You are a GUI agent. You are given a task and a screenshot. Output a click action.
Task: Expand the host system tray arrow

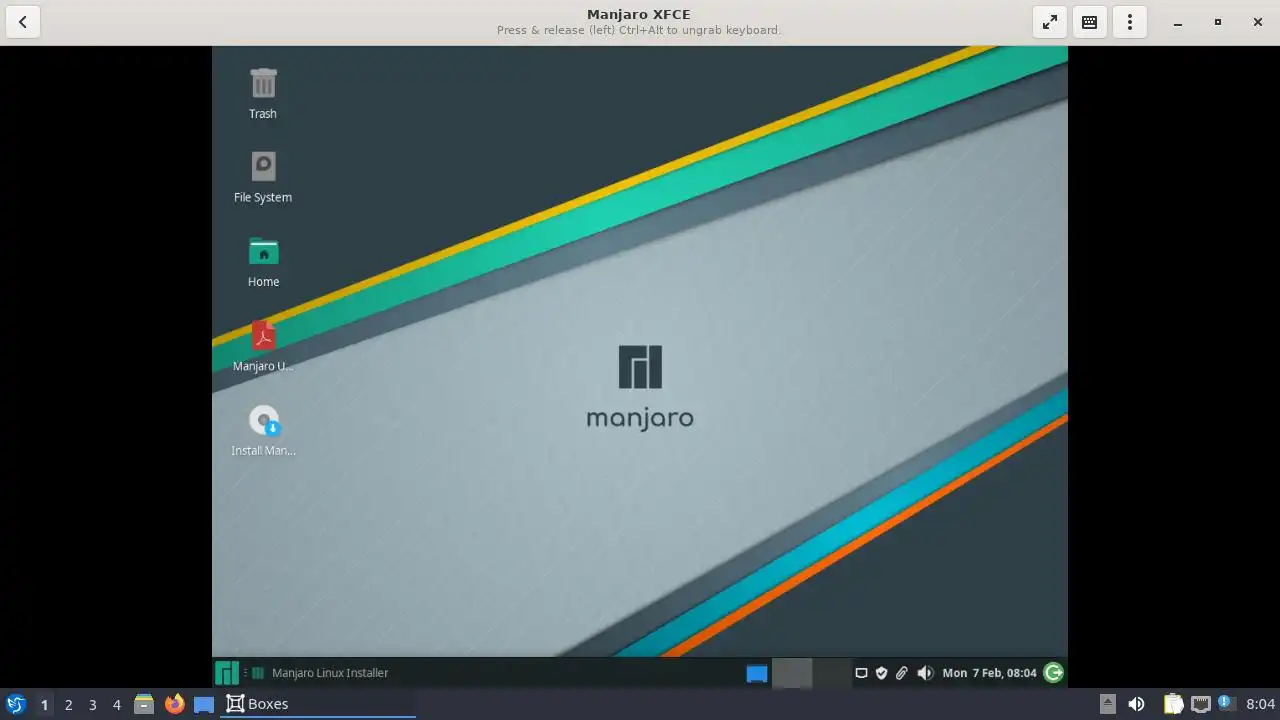1107,704
